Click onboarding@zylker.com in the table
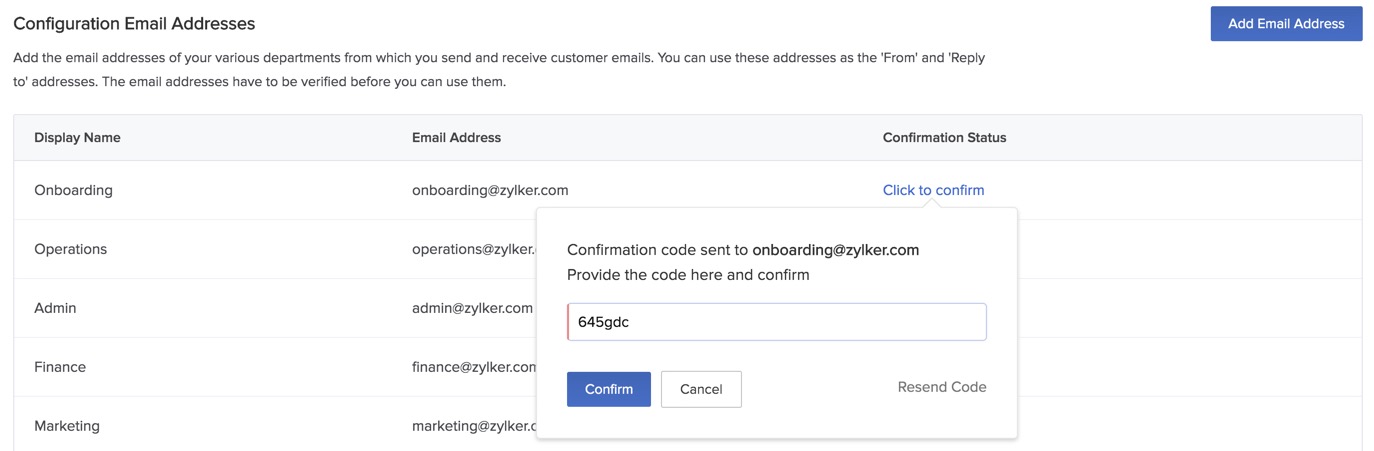This screenshot has width=1374, height=451. (x=490, y=190)
